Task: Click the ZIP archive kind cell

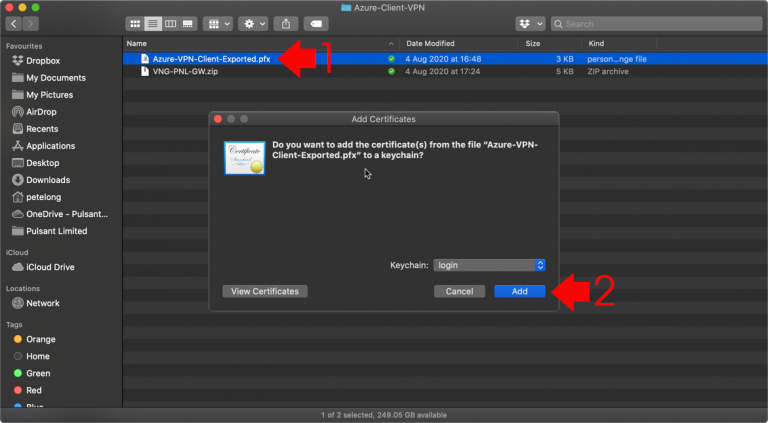Action: (608, 71)
